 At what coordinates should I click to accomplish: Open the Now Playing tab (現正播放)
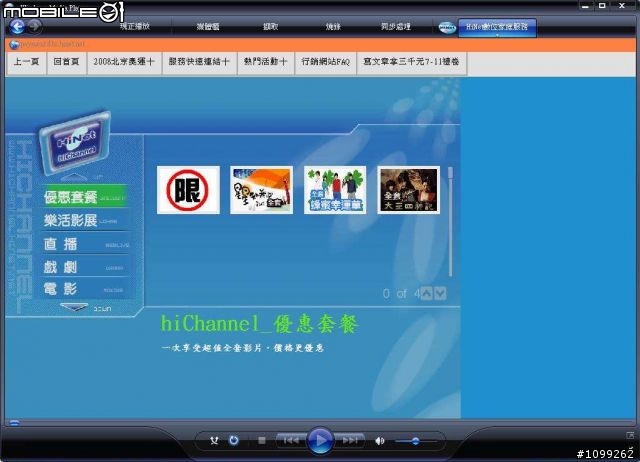135,27
